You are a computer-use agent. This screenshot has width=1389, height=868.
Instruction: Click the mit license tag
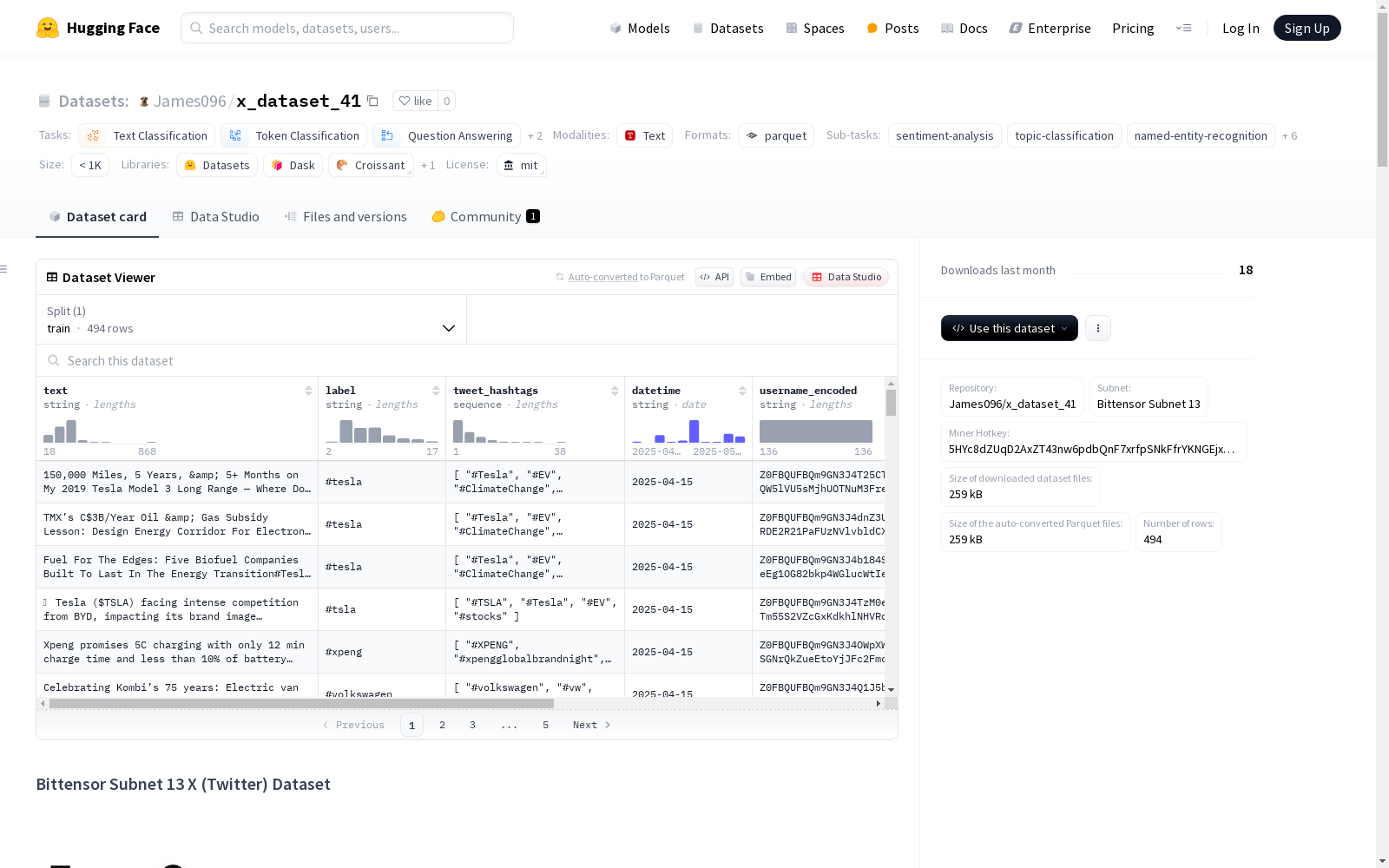click(x=521, y=165)
